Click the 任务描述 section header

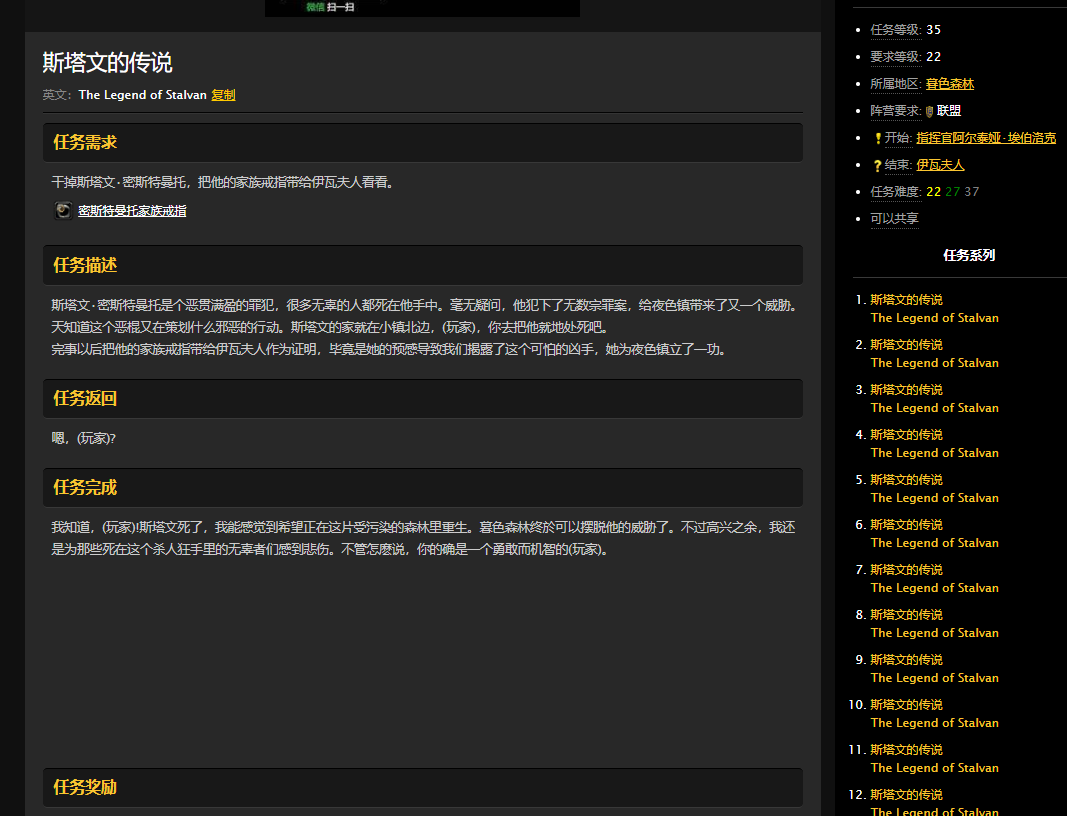pyautogui.click(x=85, y=265)
